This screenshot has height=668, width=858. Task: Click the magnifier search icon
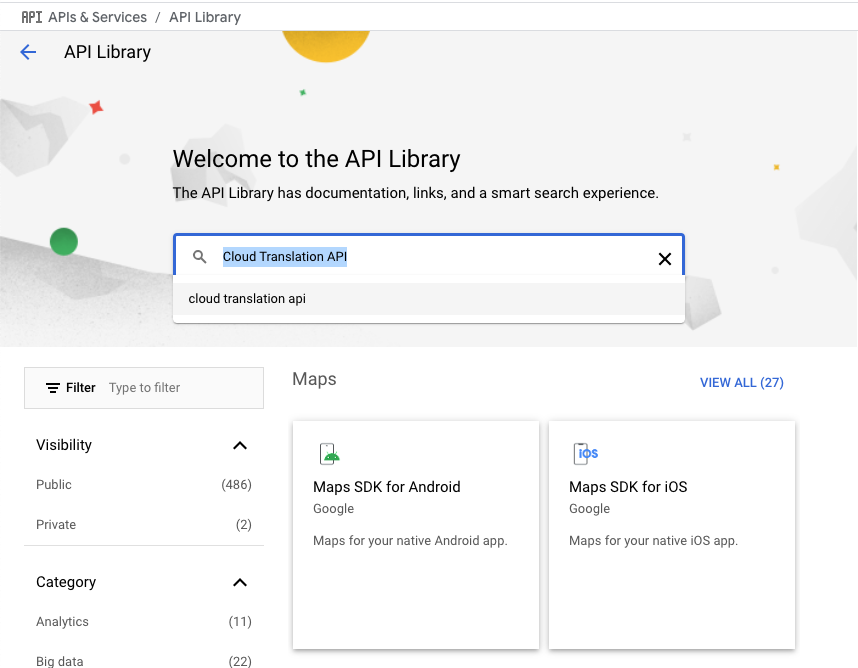[x=200, y=257]
